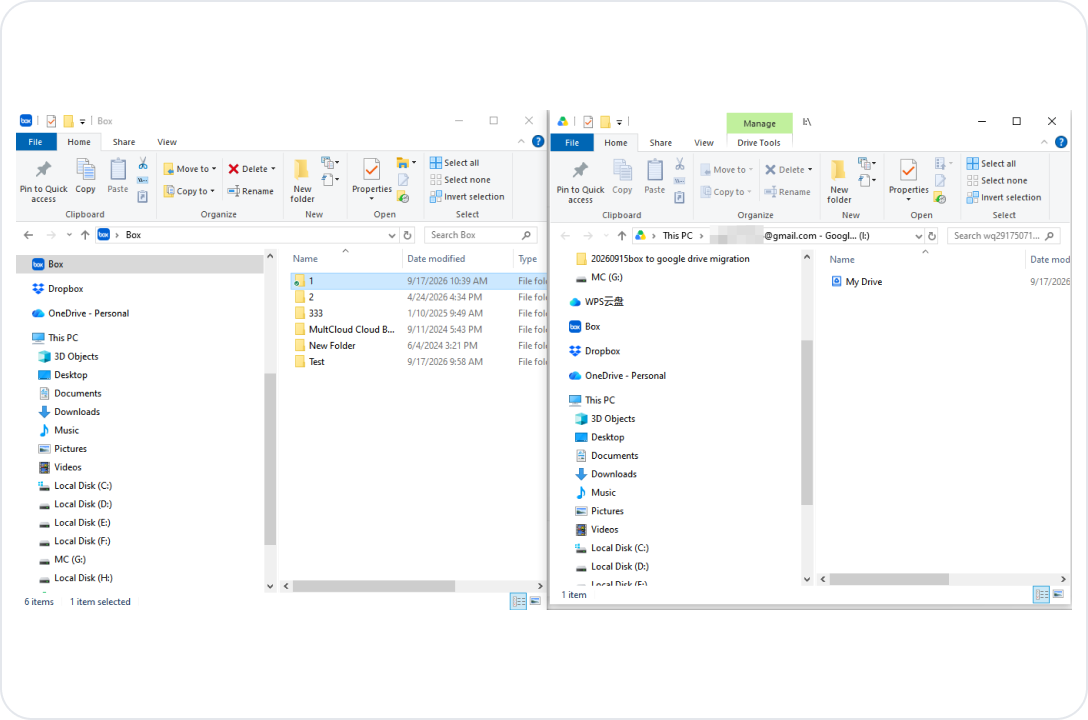The height and width of the screenshot is (720, 1088).
Task: Click Rename in Box window ribbon
Action: pos(250,191)
